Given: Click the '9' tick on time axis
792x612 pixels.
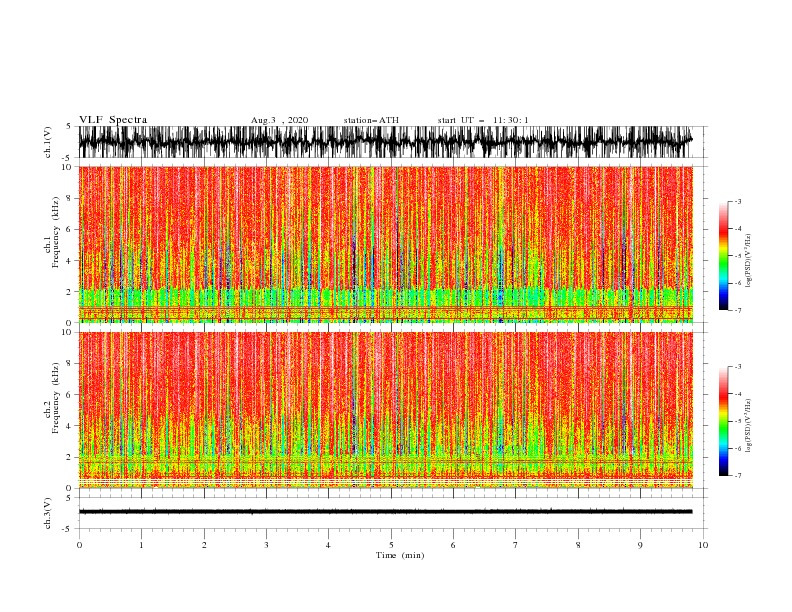Looking at the screenshot, I should tap(640, 545).
